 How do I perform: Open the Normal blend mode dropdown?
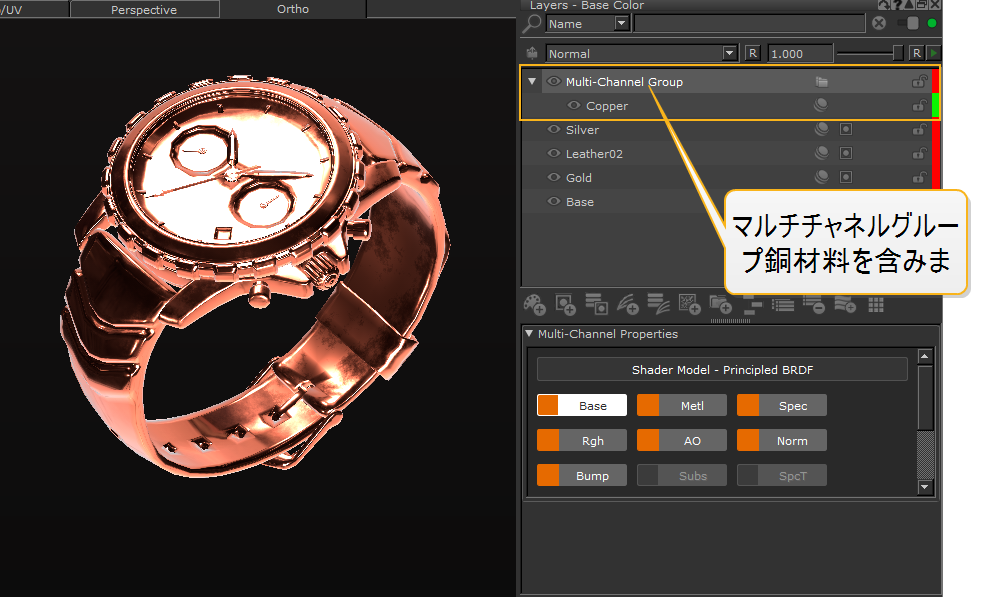pyautogui.click(x=729, y=54)
